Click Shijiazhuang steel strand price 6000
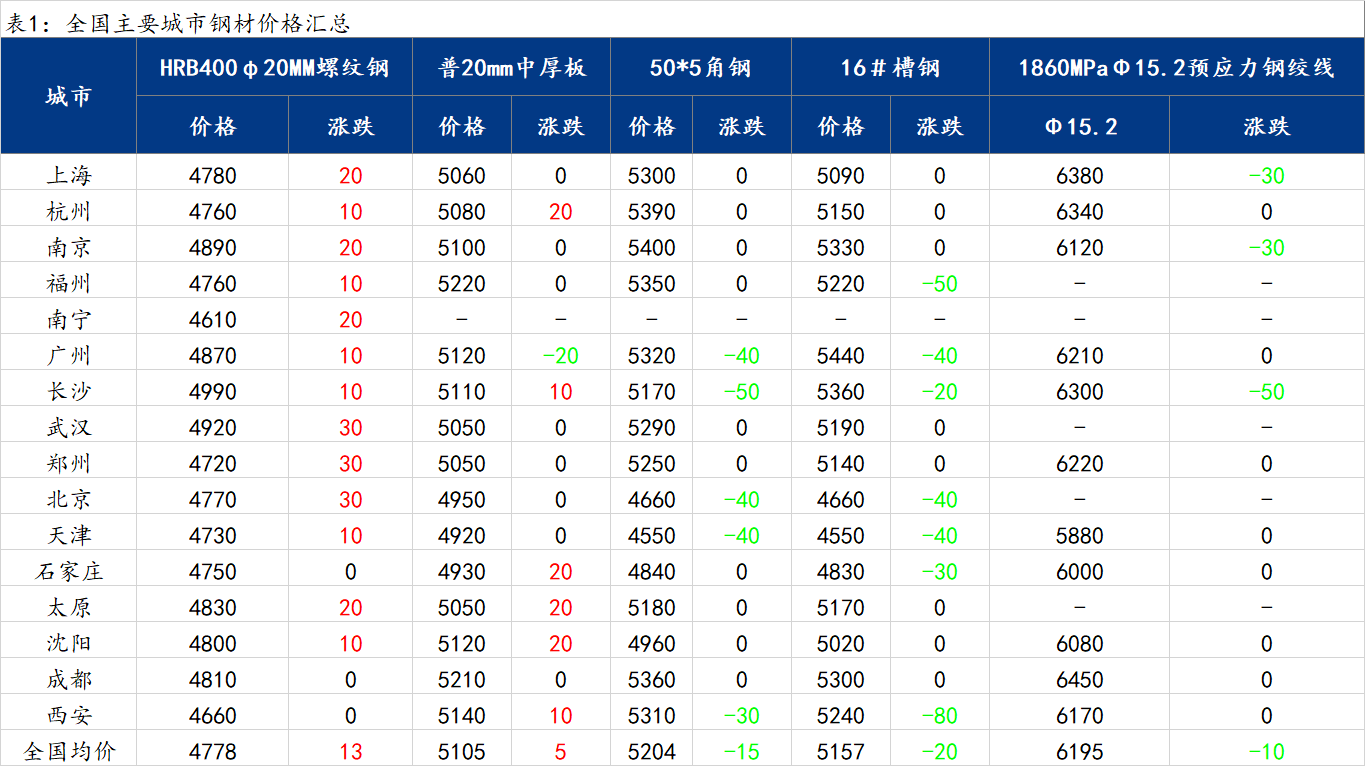1365x766 pixels. click(x=1079, y=572)
